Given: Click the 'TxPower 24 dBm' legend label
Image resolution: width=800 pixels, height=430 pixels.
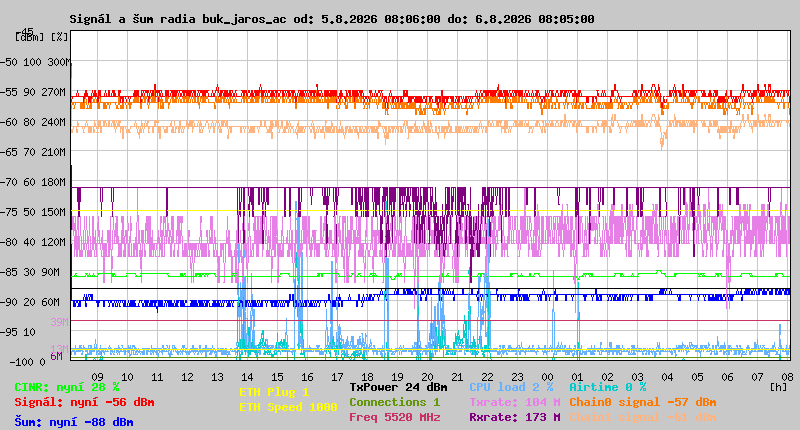Looking at the screenshot, I should [398, 387].
